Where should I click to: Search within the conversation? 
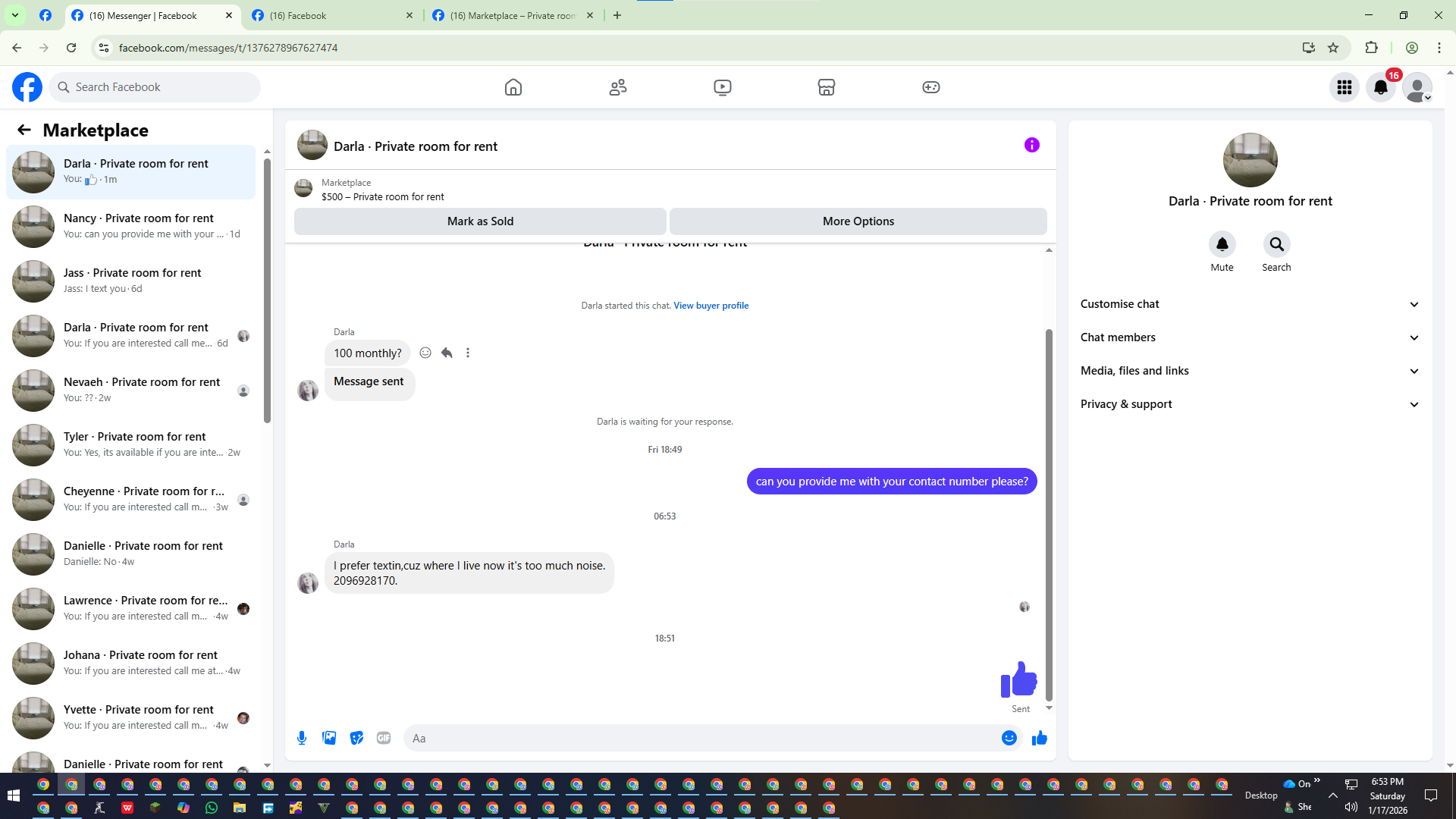(1276, 245)
